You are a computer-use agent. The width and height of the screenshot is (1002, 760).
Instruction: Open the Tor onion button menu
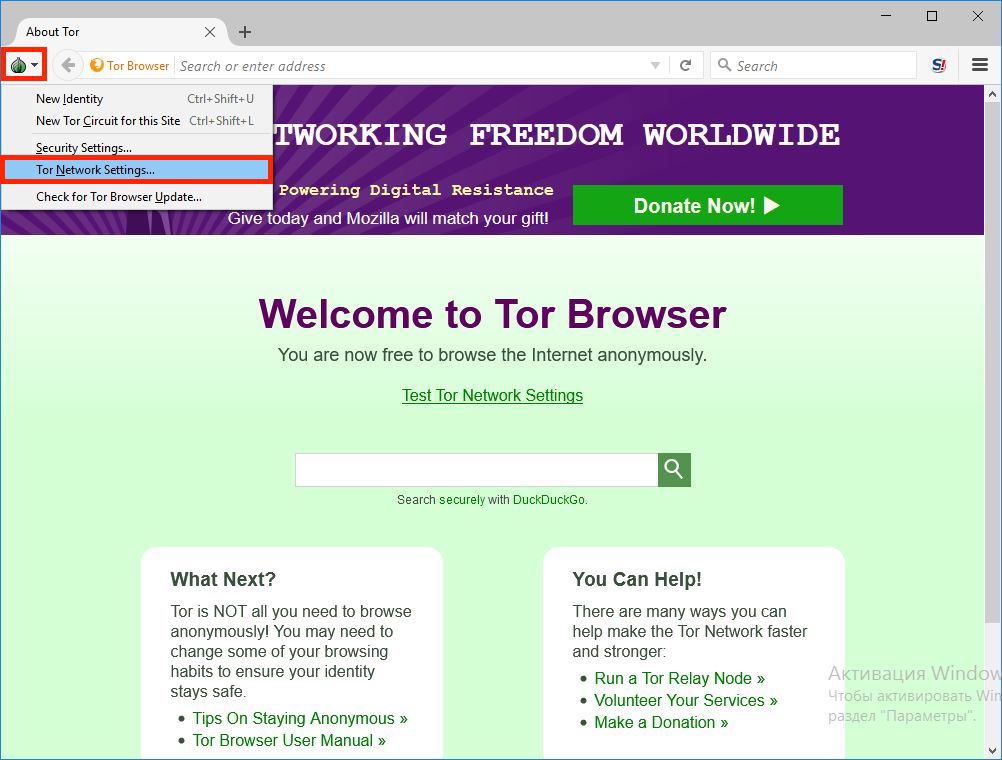pos(24,65)
